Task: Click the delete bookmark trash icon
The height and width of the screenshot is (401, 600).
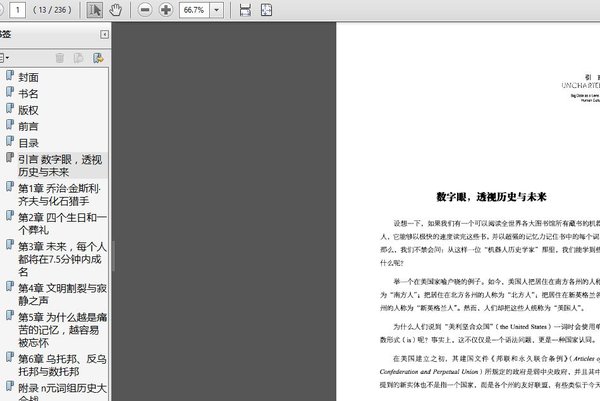Action: pos(59,58)
